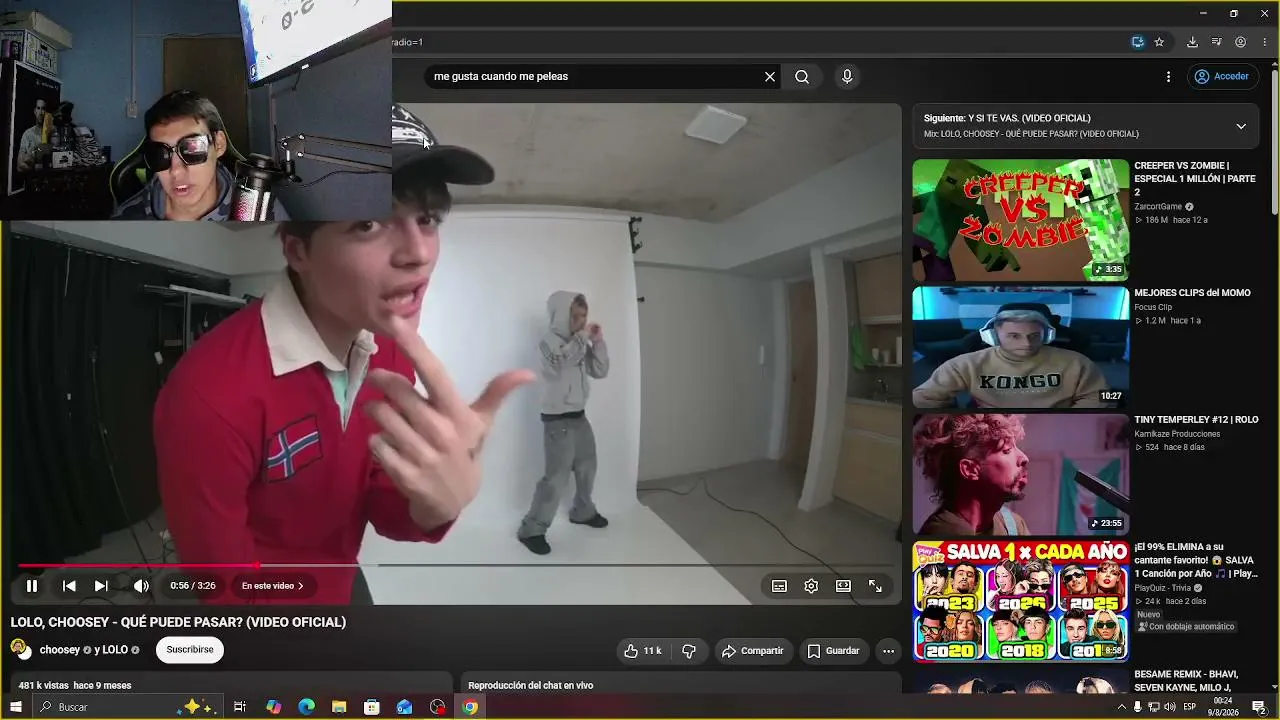The image size is (1280, 720).
Task: Expand the 'En este video' chapters
Action: pos(273,586)
